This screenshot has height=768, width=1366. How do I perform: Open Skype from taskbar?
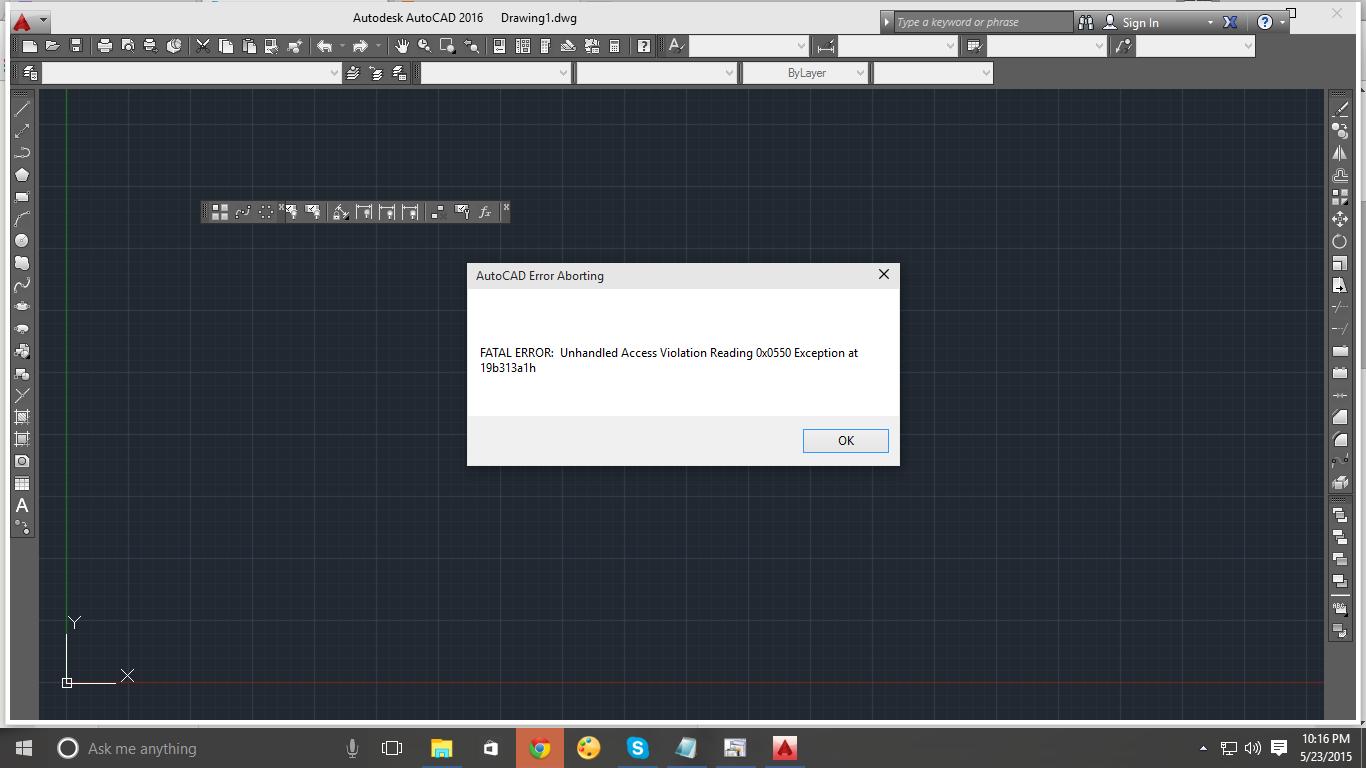click(x=638, y=748)
